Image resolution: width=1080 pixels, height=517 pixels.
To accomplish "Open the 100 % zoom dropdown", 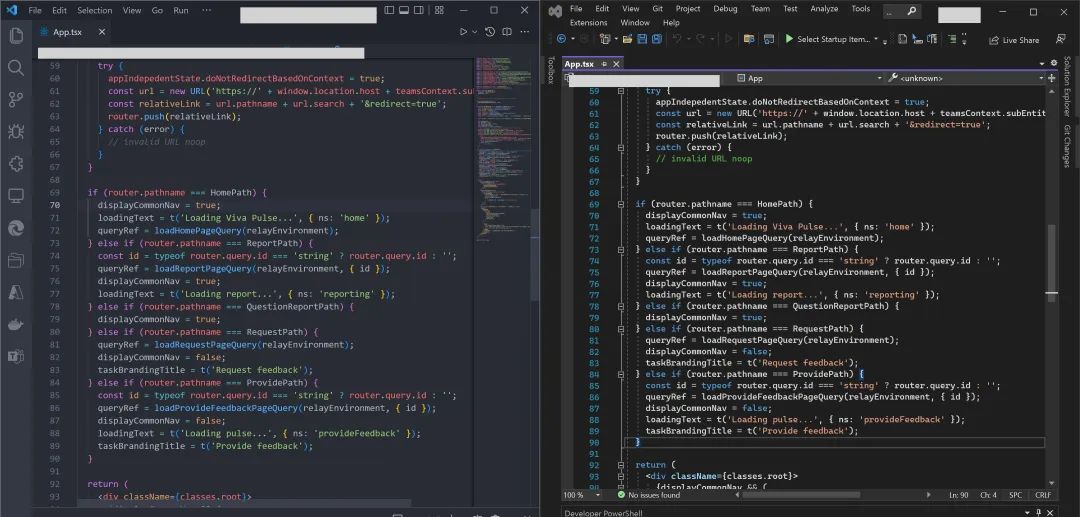I will [x=597, y=495].
